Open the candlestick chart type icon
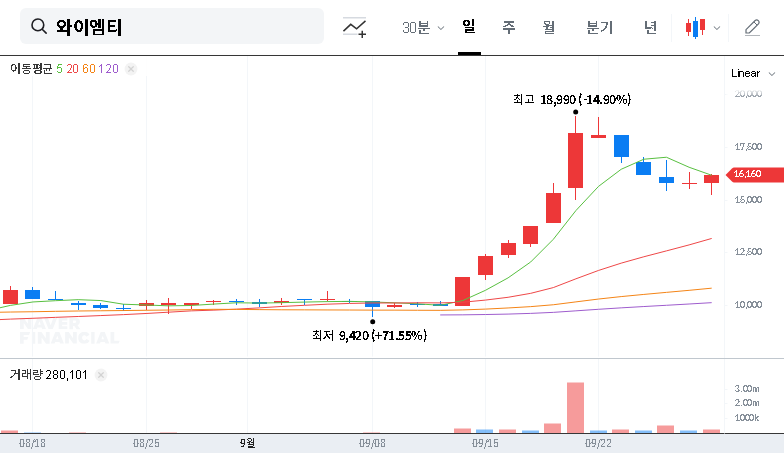 (696, 28)
